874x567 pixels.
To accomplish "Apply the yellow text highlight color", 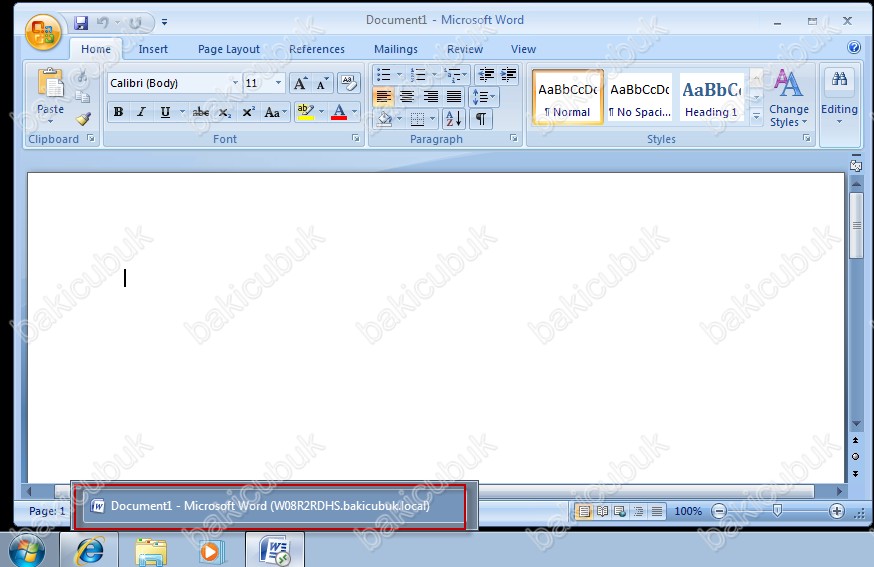I will (x=305, y=112).
